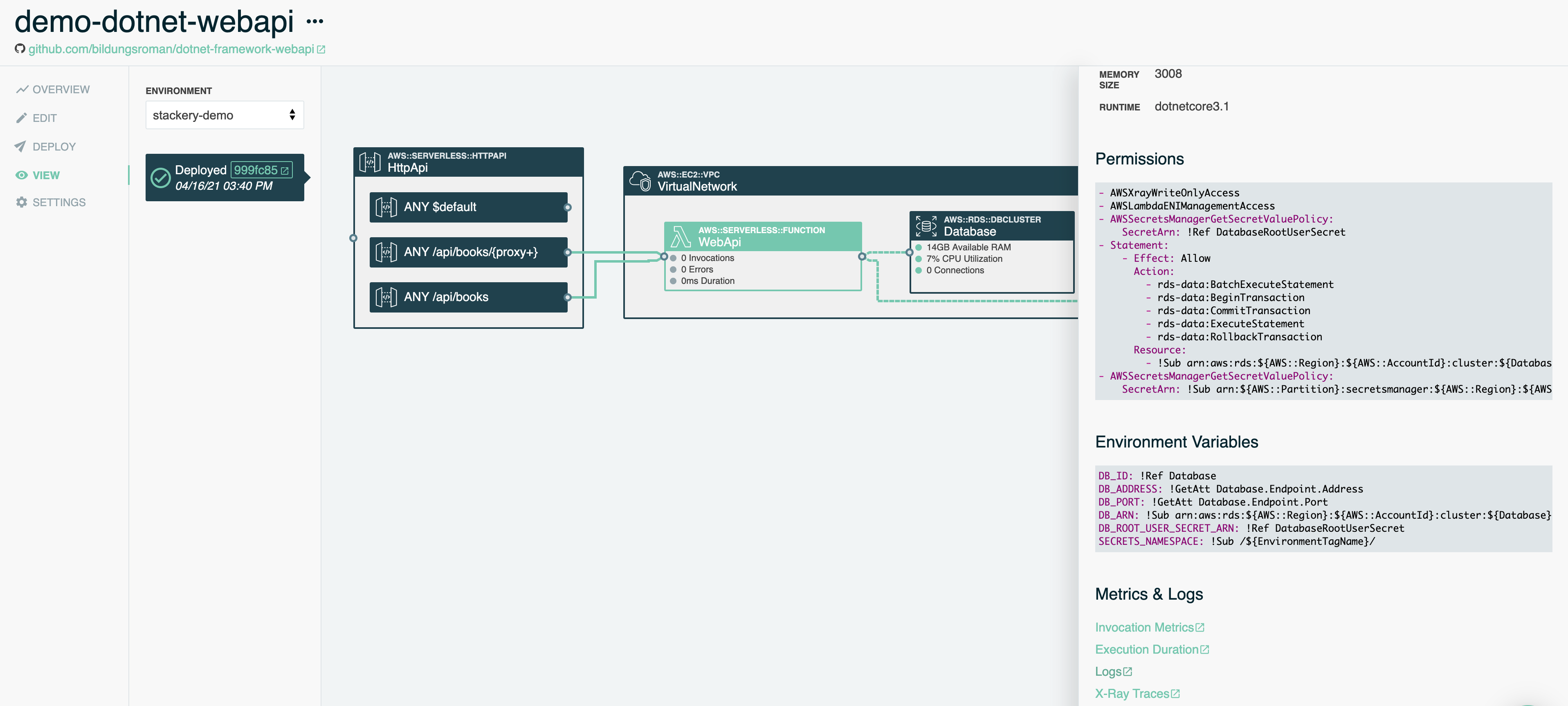Screen dimensions: 1568x706
Task: Select the VirtualNetwork VPC header
Action: (x=851, y=181)
